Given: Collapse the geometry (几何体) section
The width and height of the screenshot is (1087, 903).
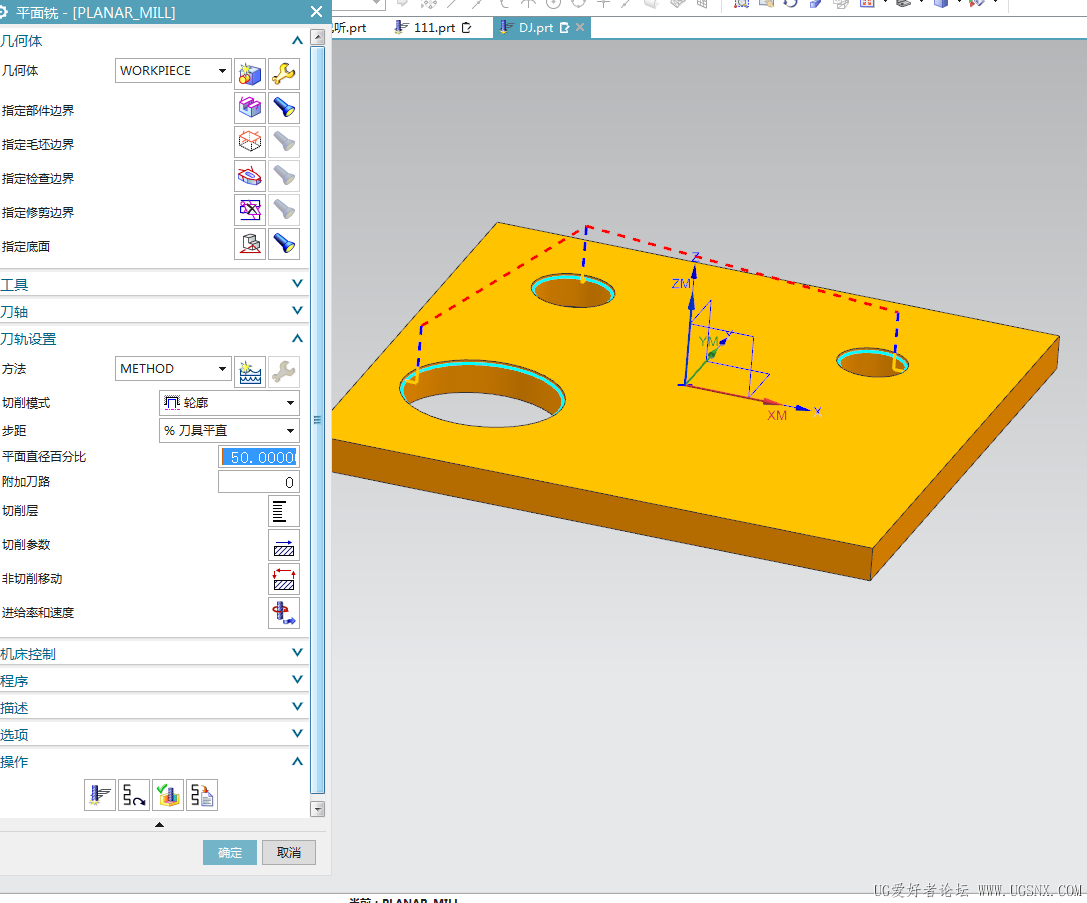Looking at the screenshot, I should pos(297,41).
